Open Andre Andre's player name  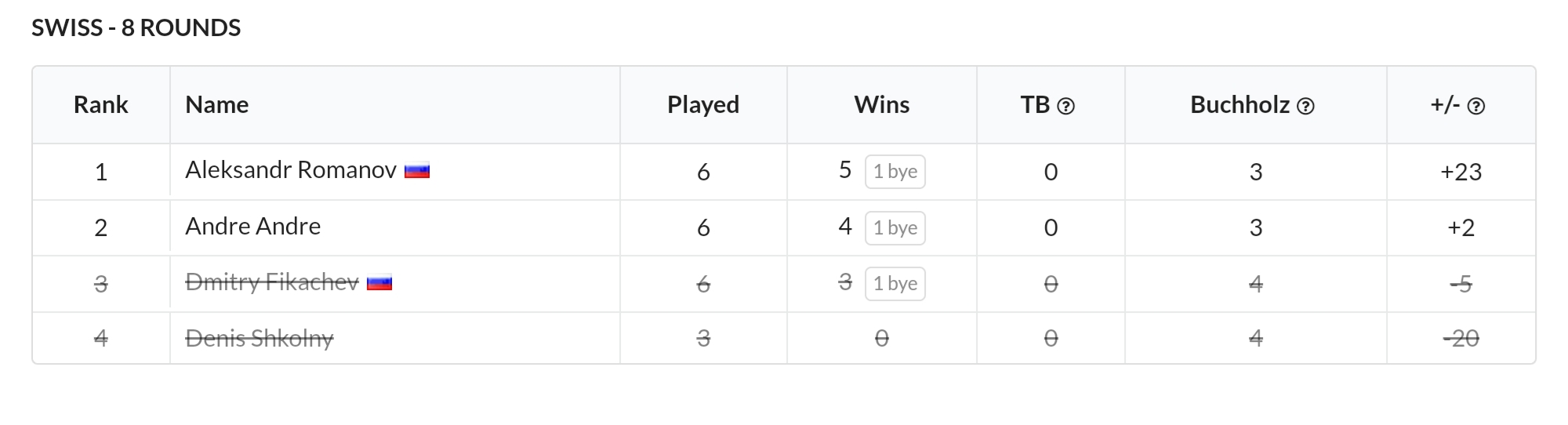click(x=252, y=227)
